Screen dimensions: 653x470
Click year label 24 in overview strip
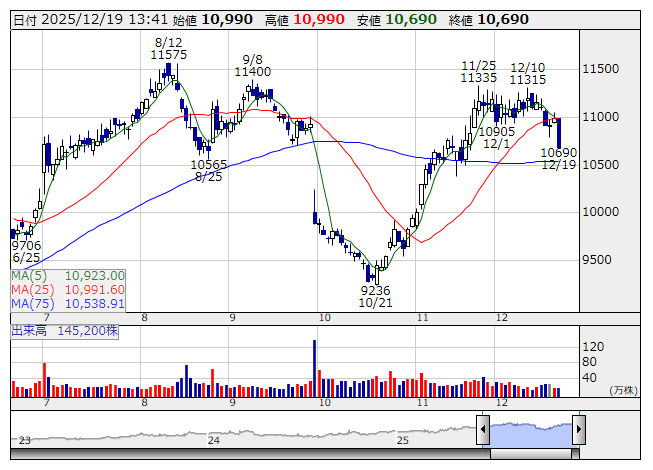[214, 440]
